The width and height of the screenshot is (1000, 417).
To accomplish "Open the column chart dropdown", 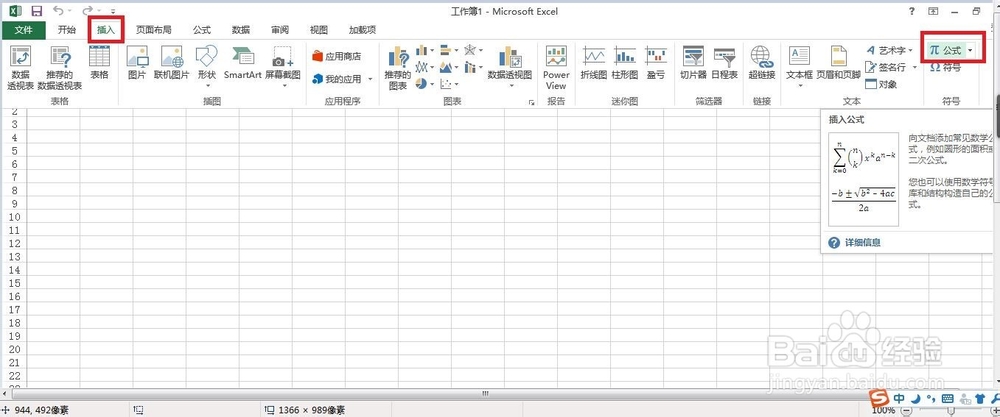I will click(425, 50).
